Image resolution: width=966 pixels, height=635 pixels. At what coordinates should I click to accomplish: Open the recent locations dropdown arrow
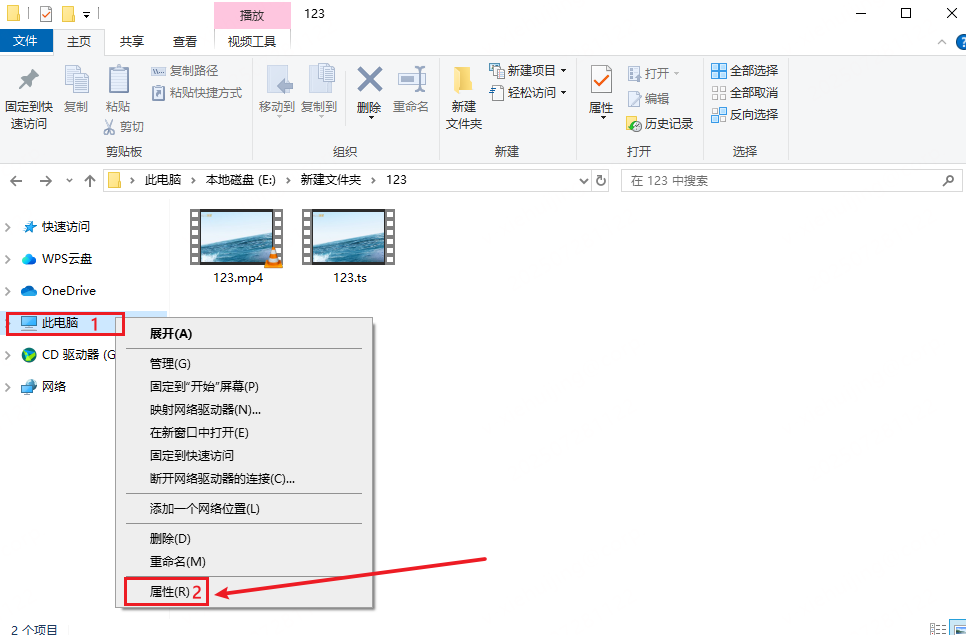point(69,180)
